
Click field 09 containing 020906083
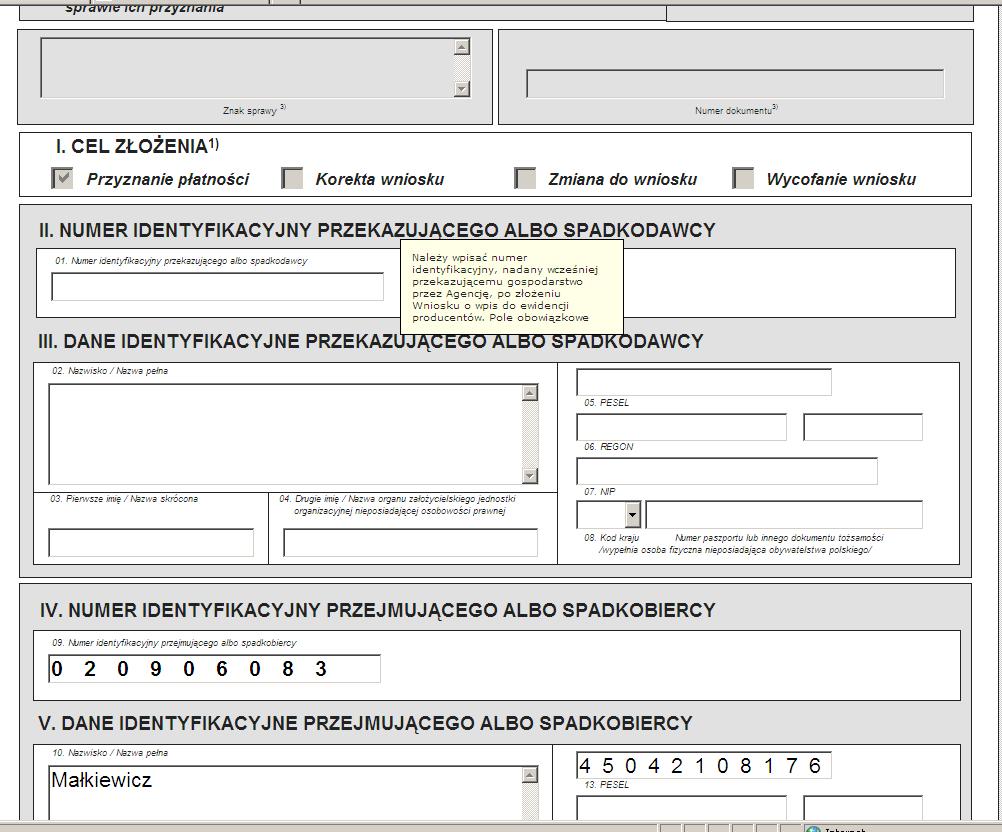214,668
